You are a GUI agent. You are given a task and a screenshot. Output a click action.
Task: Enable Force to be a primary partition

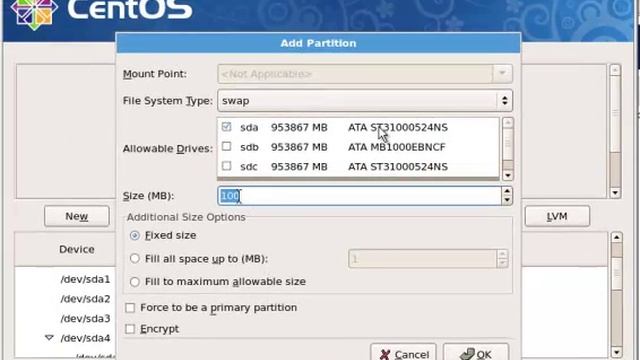point(130,308)
